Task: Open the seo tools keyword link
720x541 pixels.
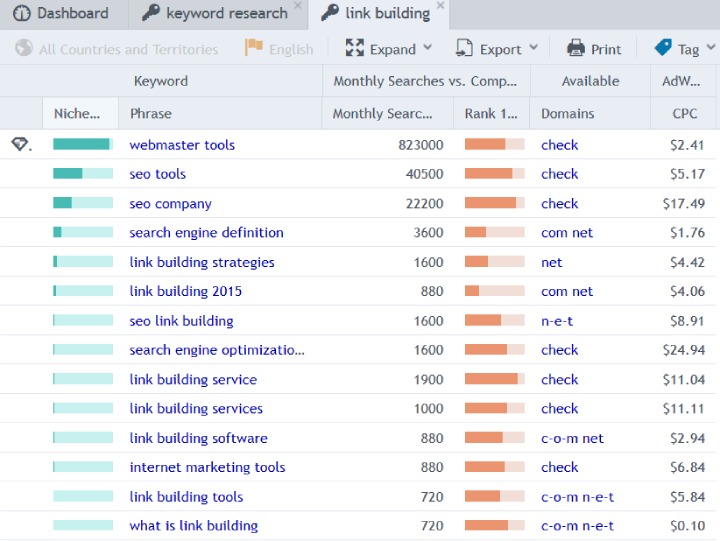Action: coord(158,174)
